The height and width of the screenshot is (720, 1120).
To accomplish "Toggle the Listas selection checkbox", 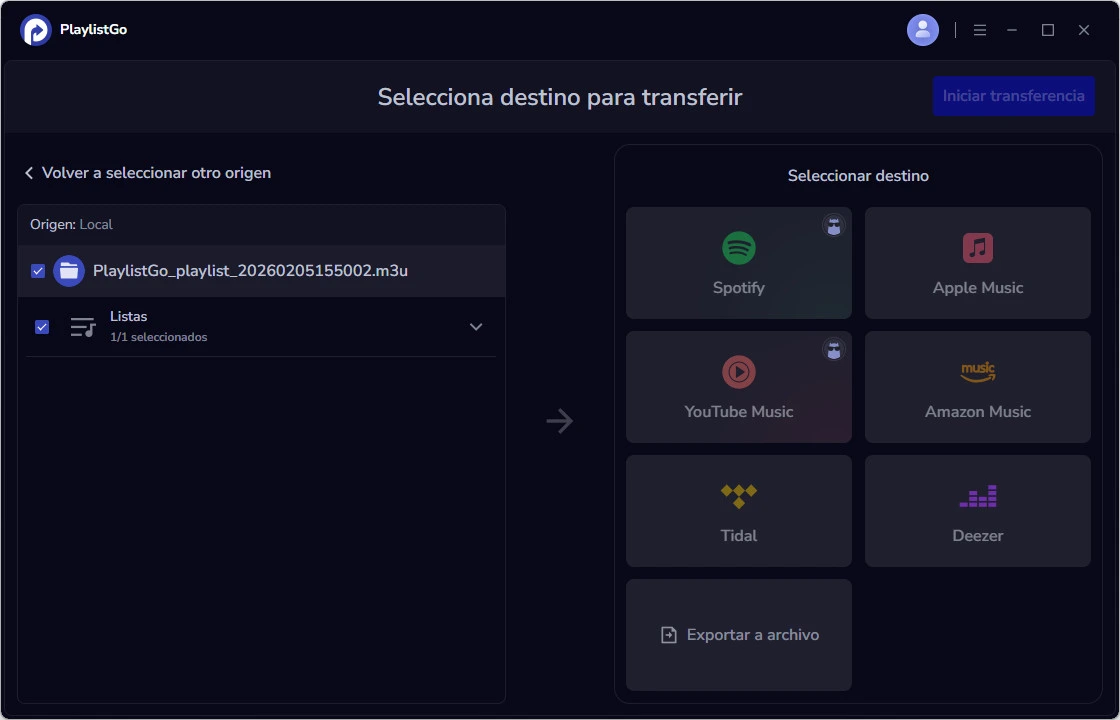I will [41, 326].
